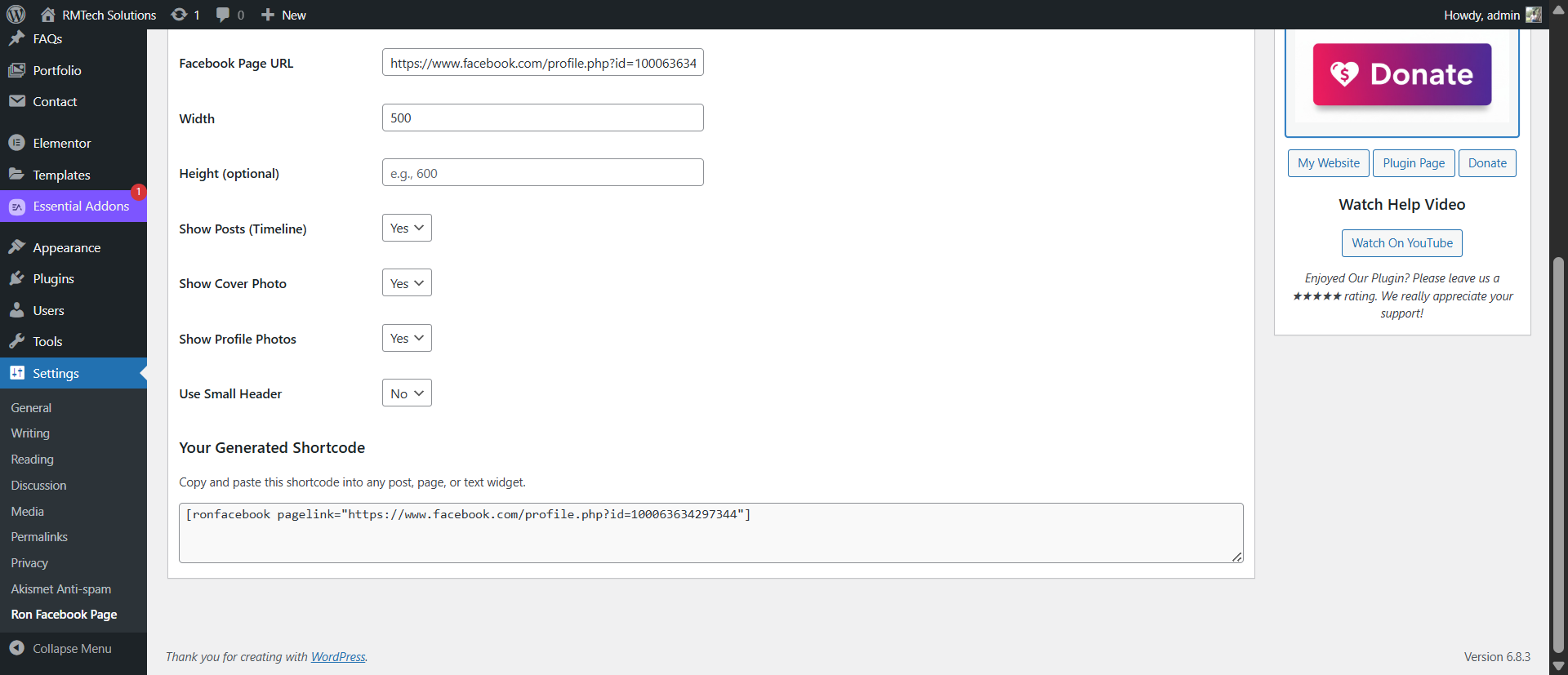Open Permalinks settings submenu item
Image resolution: width=1568 pixels, height=675 pixels.
(39, 537)
